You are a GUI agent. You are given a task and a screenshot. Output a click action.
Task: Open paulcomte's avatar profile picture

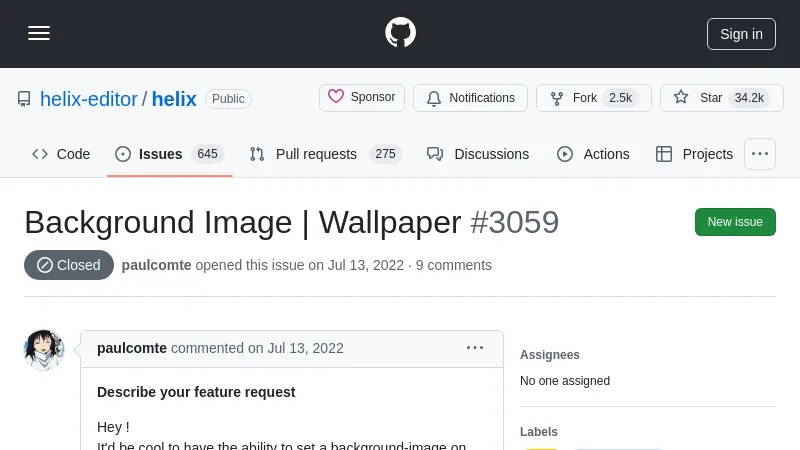pos(44,350)
